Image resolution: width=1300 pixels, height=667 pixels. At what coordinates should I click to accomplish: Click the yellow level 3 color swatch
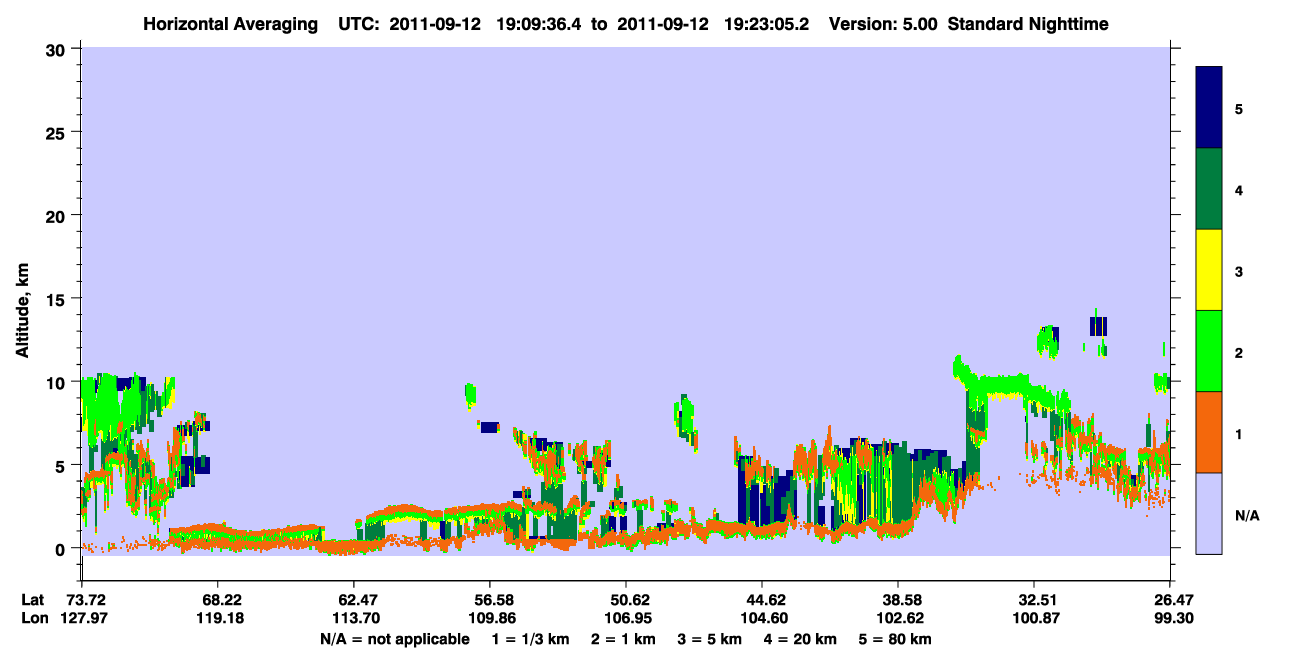(x=1209, y=270)
